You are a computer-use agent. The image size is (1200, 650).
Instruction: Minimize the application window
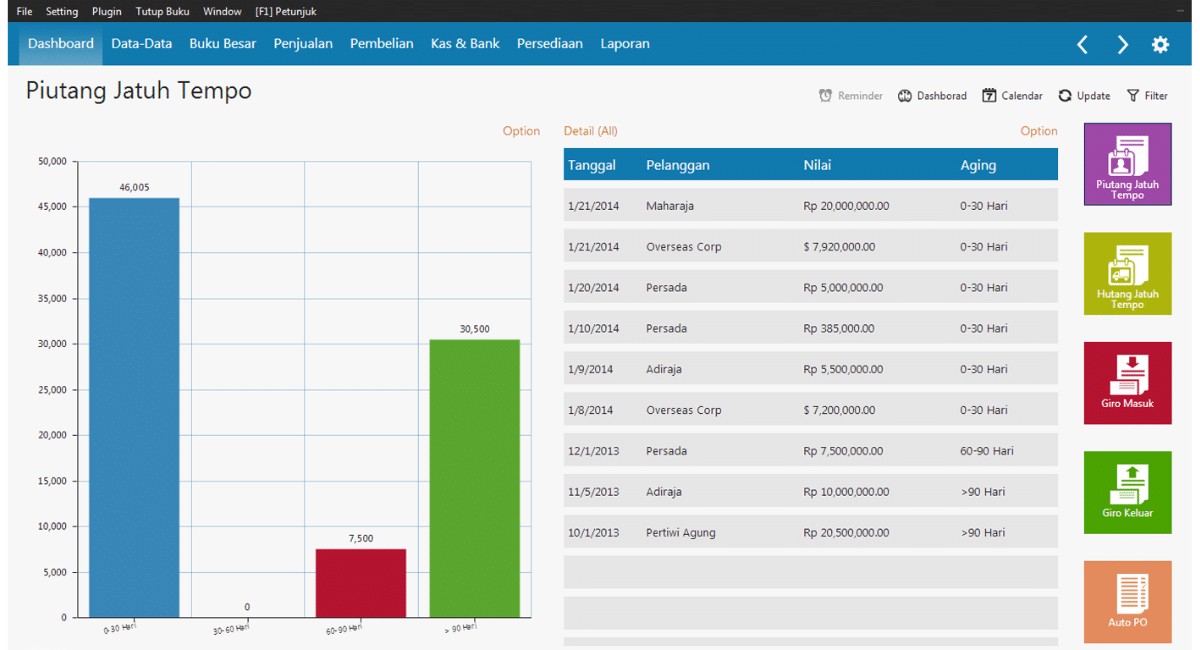[1180, 11]
